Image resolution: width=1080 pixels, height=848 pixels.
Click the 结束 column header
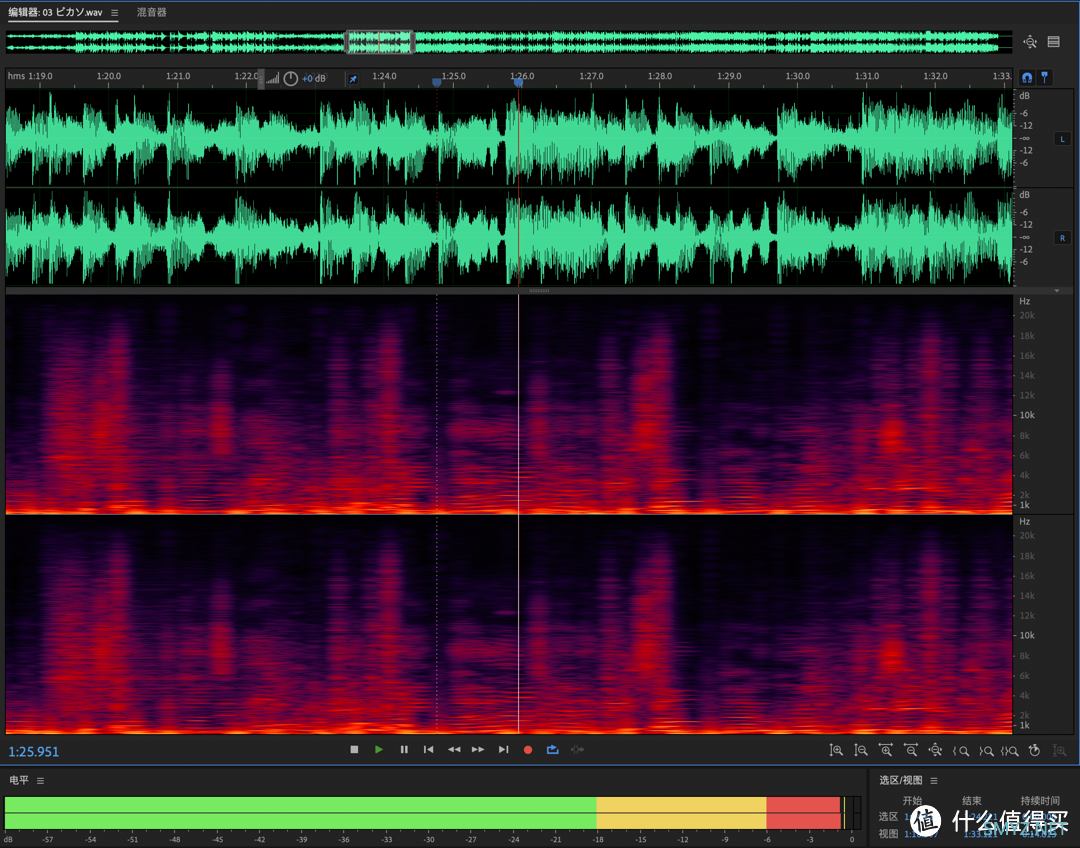coord(972,800)
